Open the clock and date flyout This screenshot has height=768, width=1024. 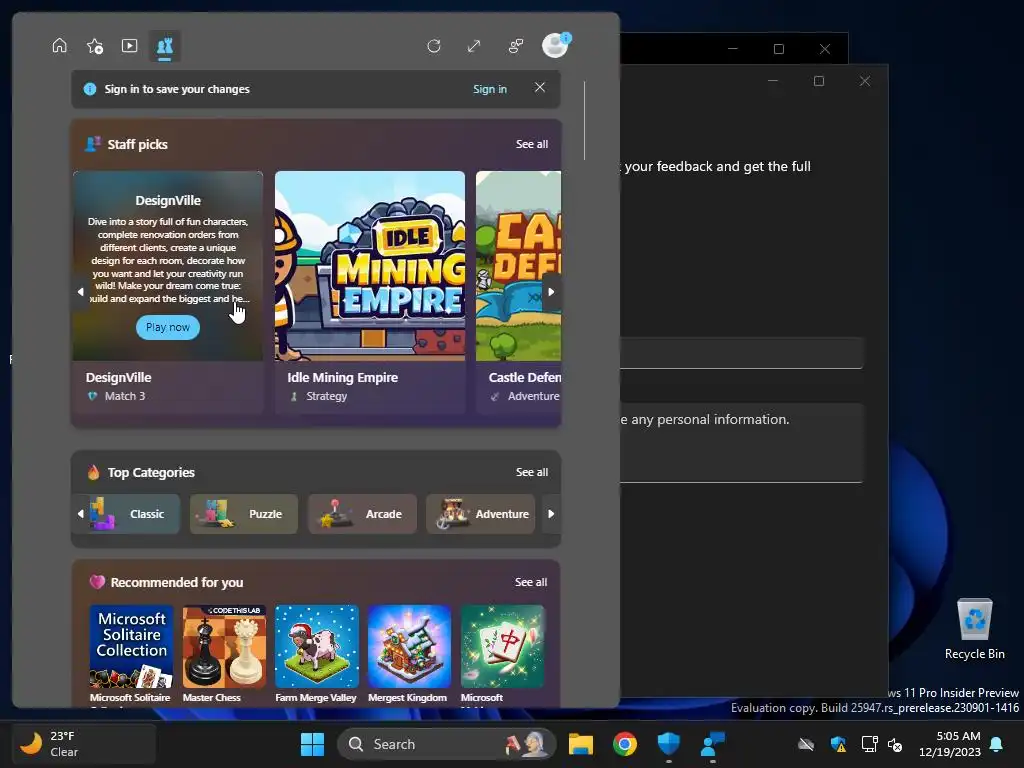click(949, 744)
